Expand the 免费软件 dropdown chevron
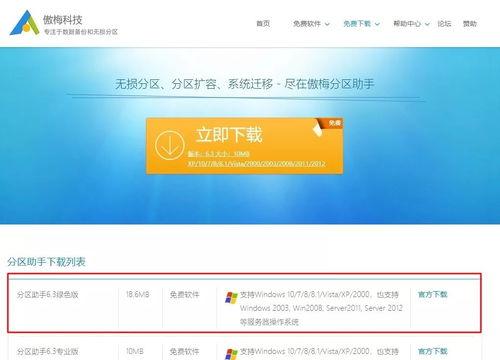The image size is (500, 360). [327, 24]
